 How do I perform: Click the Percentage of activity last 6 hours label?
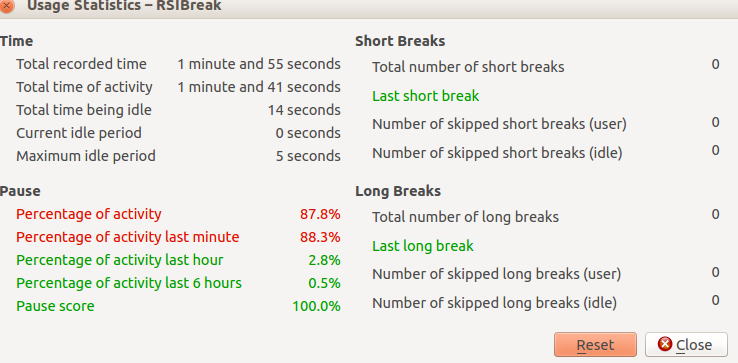click(x=129, y=283)
